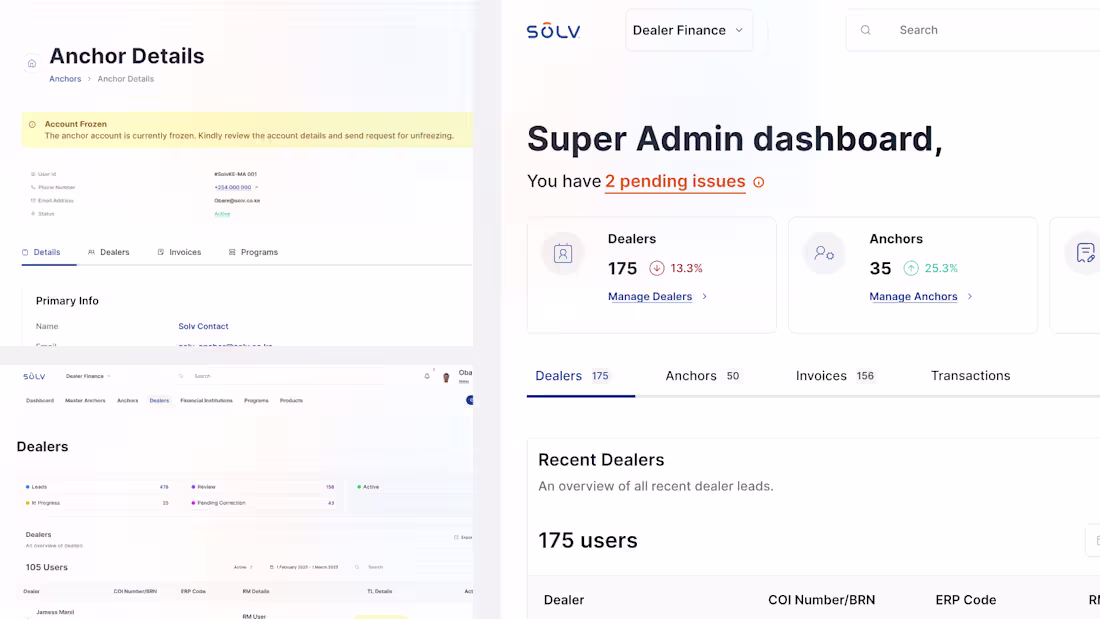Open Financial Institutions nav item

206,401
